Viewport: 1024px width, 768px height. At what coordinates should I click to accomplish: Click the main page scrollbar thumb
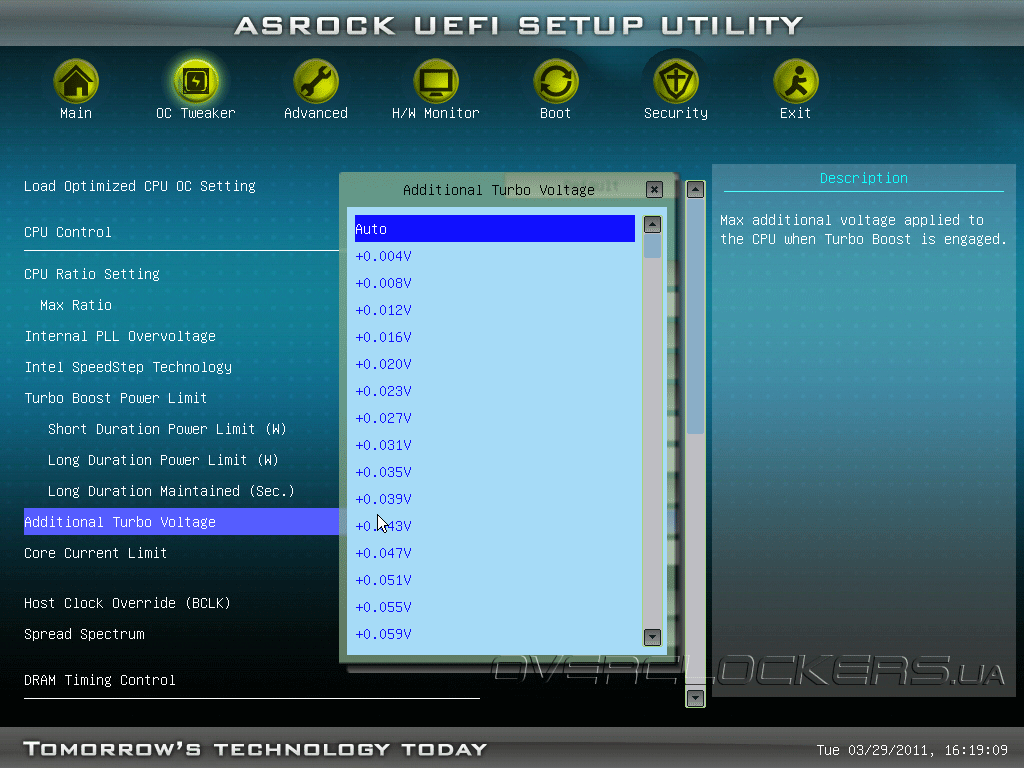[x=696, y=317]
